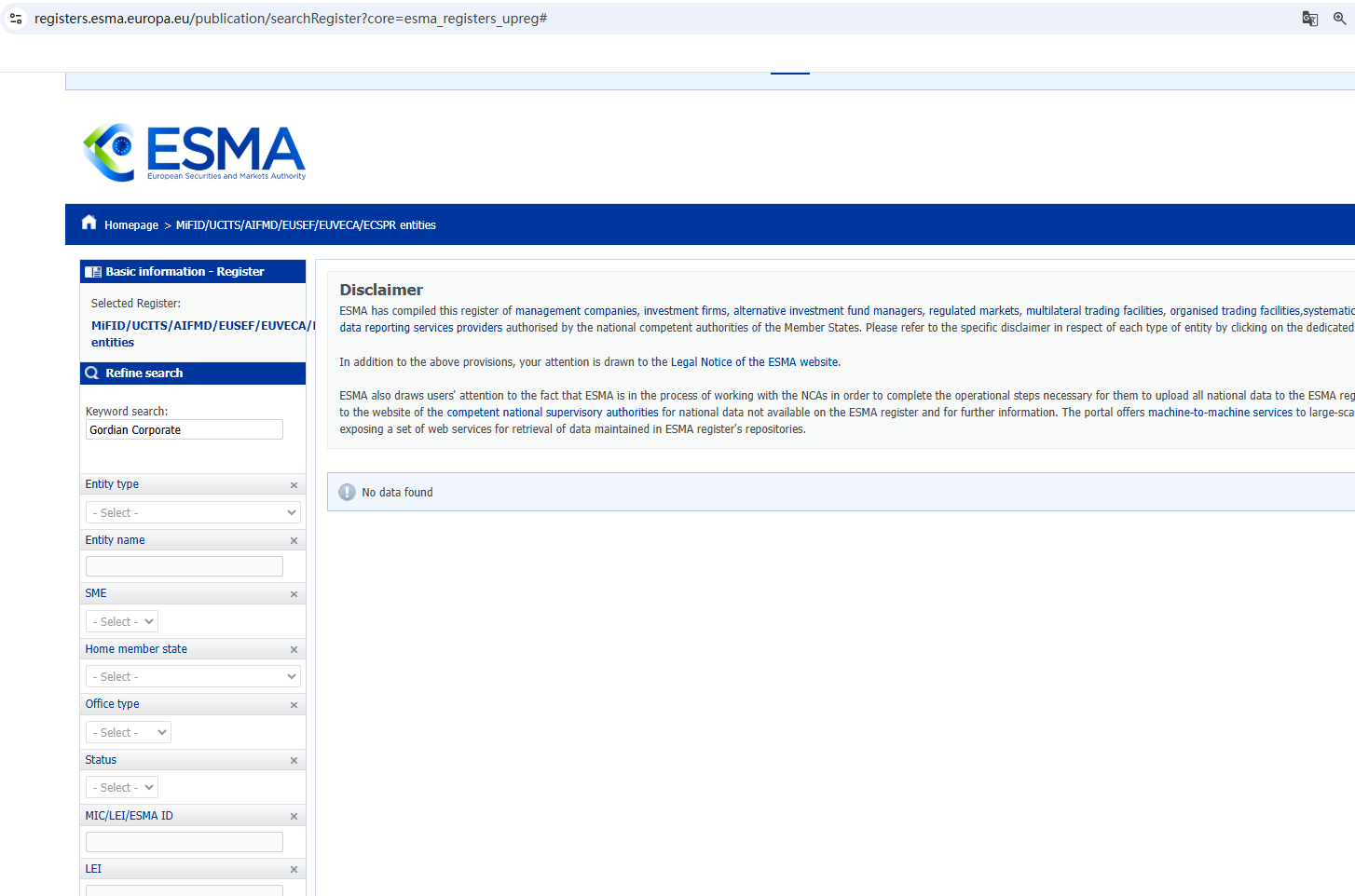Open the management companies link
This screenshot has height=896, width=1355.
[x=576, y=311]
